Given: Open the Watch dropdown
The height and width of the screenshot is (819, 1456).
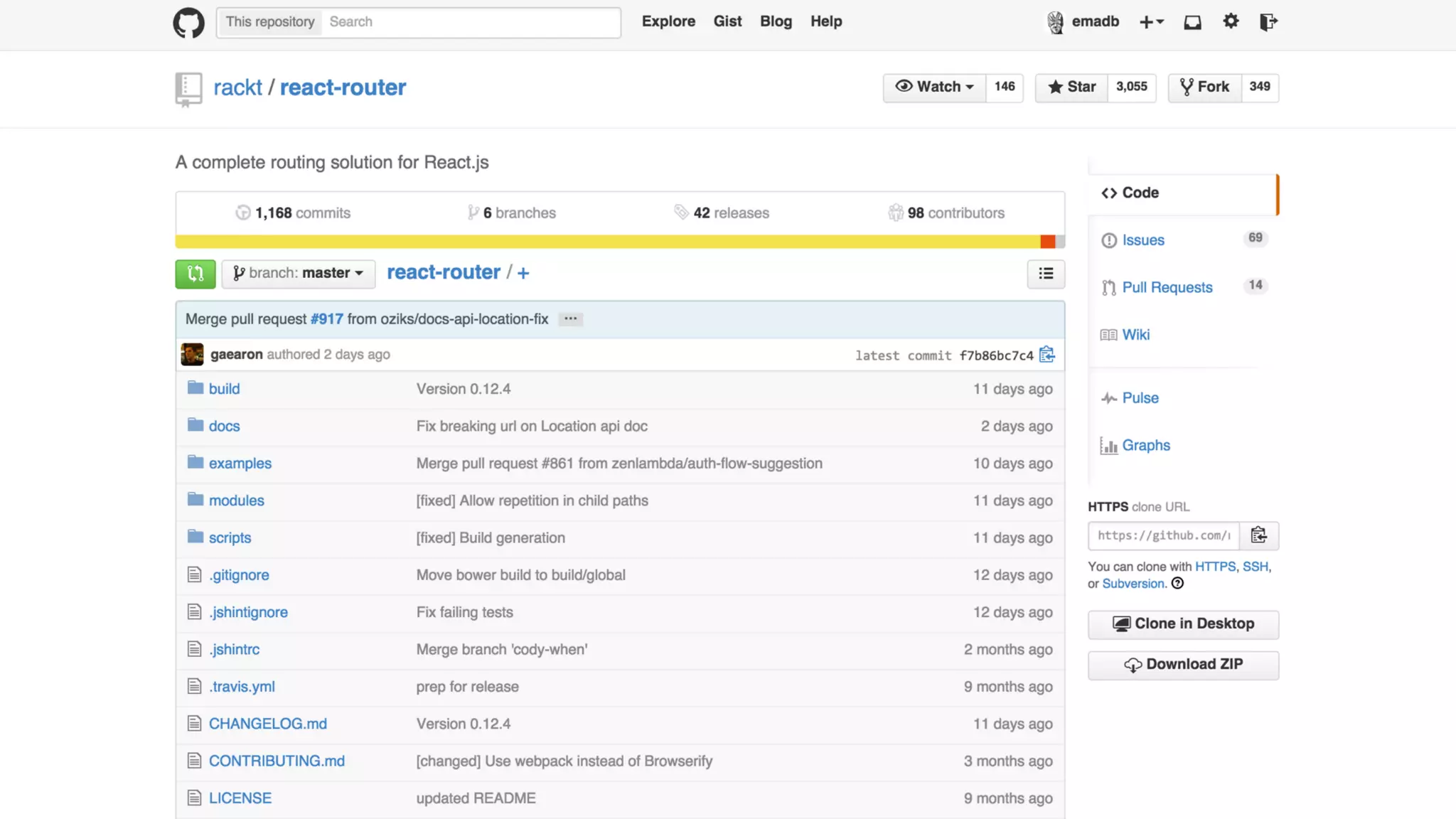Looking at the screenshot, I should [934, 87].
